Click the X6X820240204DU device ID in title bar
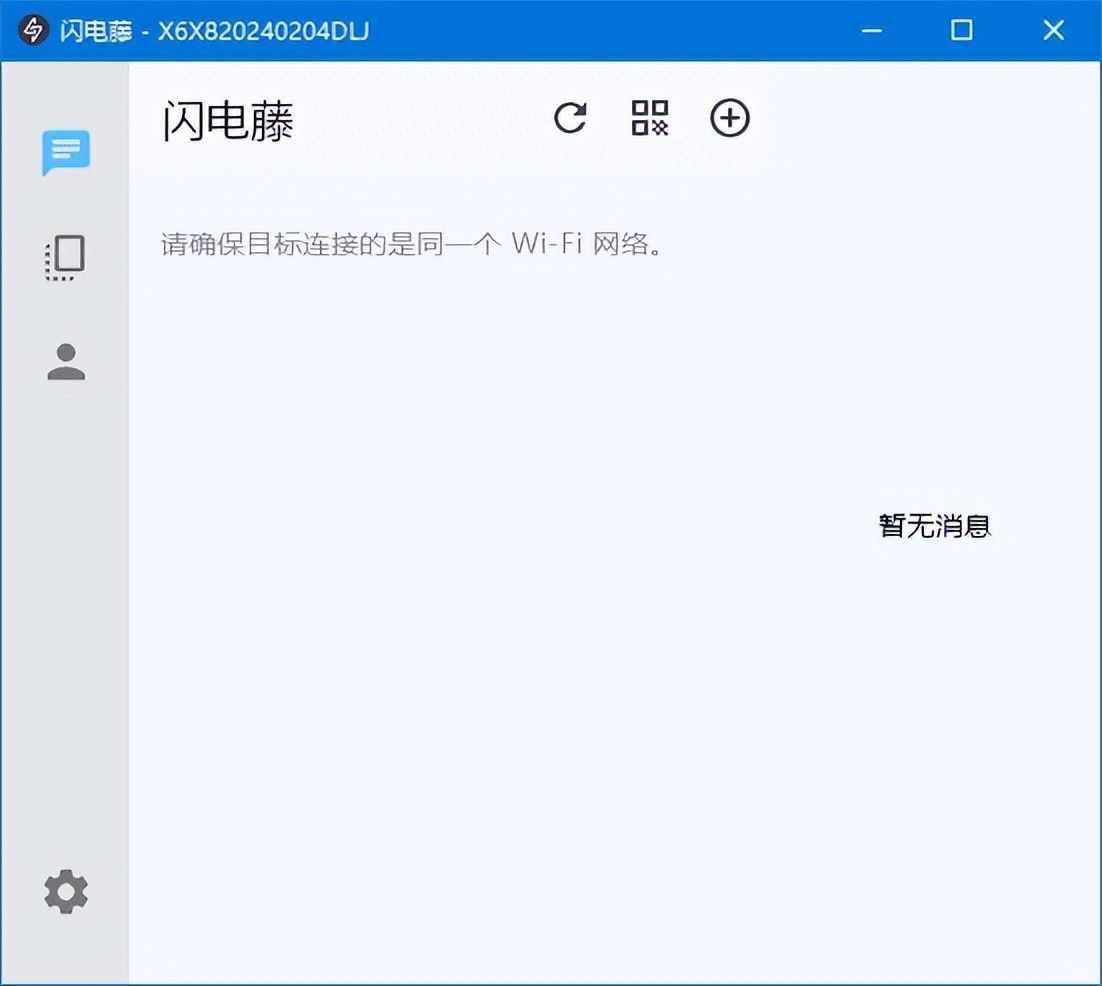The image size is (1102, 986). (263, 31)
